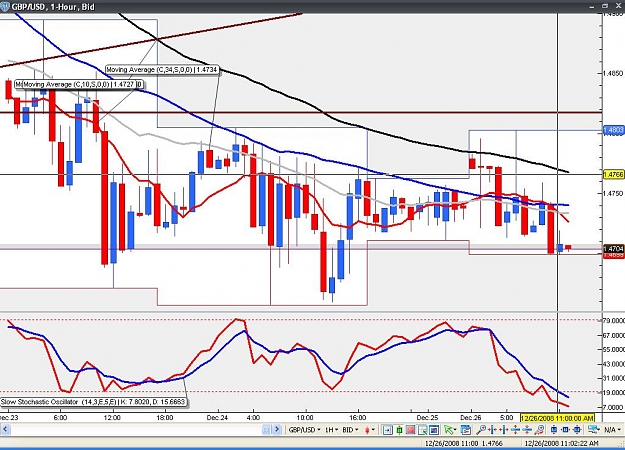Open the candlestick chart style dropdown
This screenshot has width=625, height=450.
coord(369,430)
